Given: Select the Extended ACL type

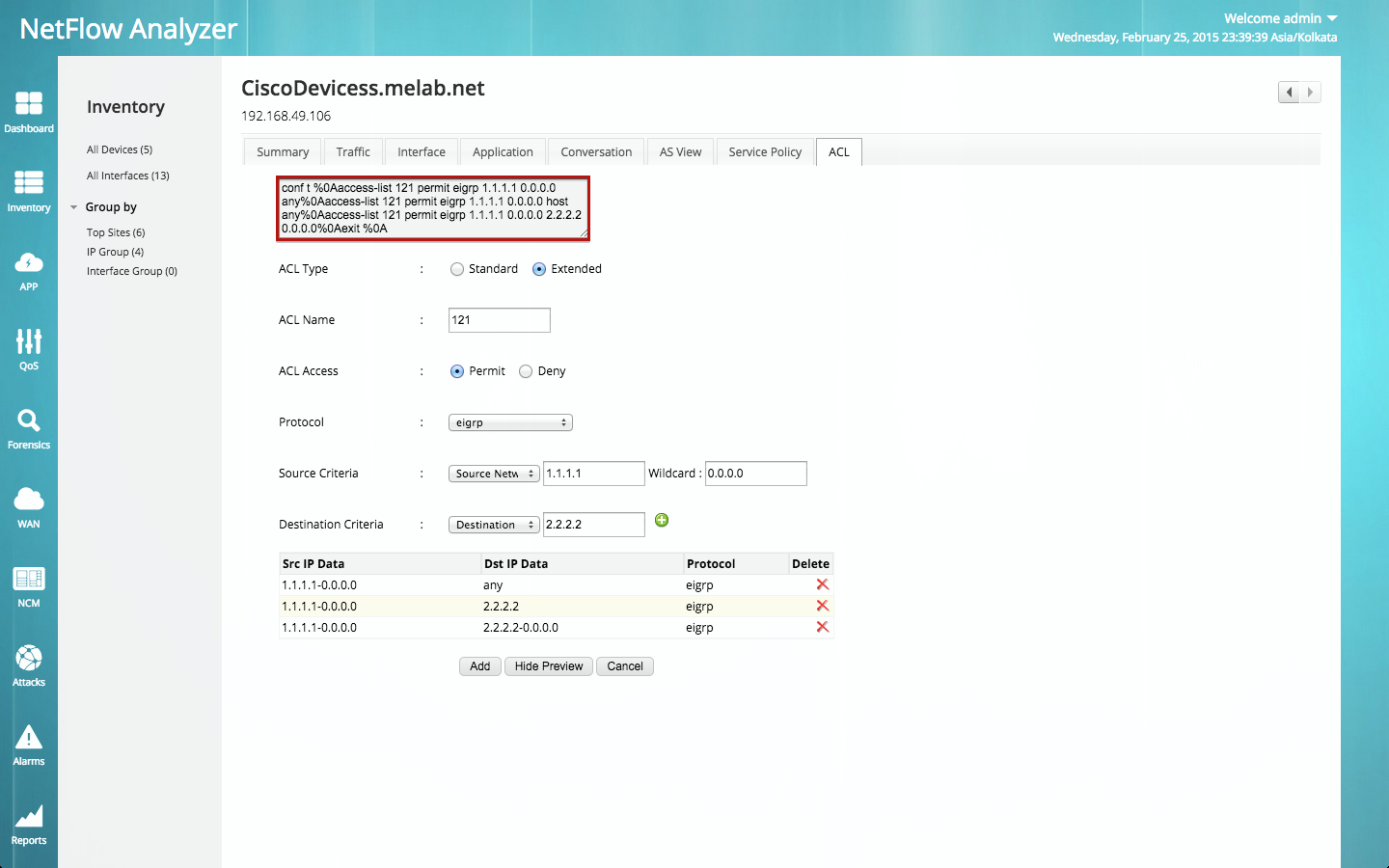Looking at the screenshot, I should pyautogui.click(x=539, y=269).
